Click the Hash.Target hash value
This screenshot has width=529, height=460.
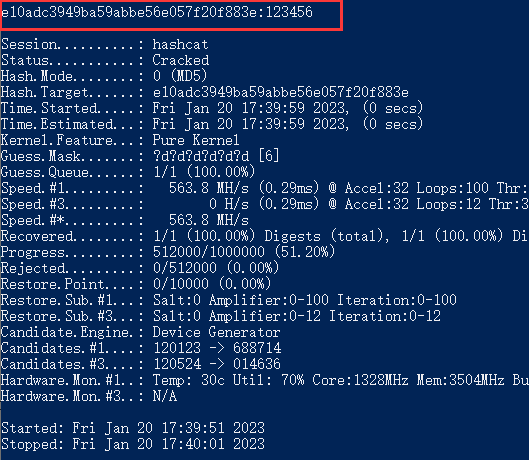coord(281,92)
